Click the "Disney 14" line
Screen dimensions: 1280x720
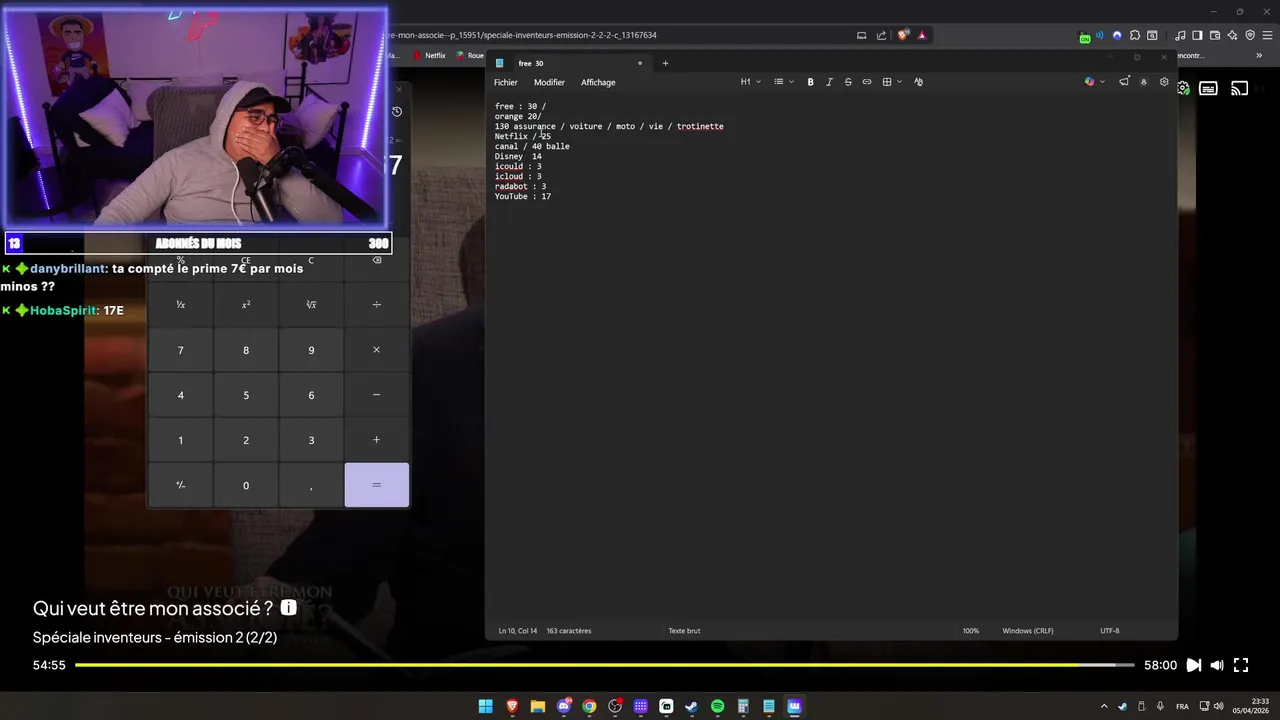(518, 156)
